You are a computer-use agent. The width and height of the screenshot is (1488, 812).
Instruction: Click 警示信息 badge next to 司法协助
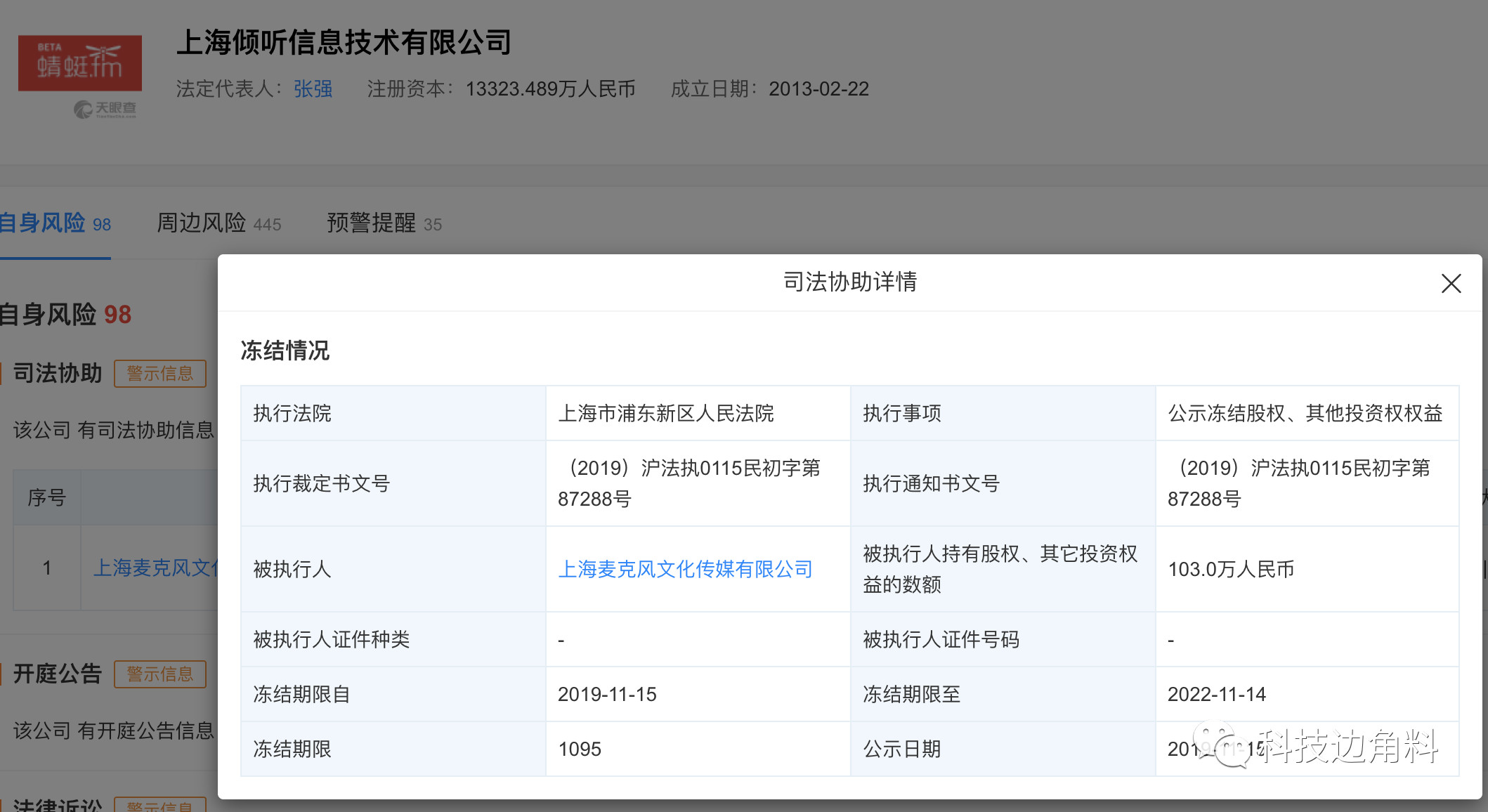(x=160, y=374)
